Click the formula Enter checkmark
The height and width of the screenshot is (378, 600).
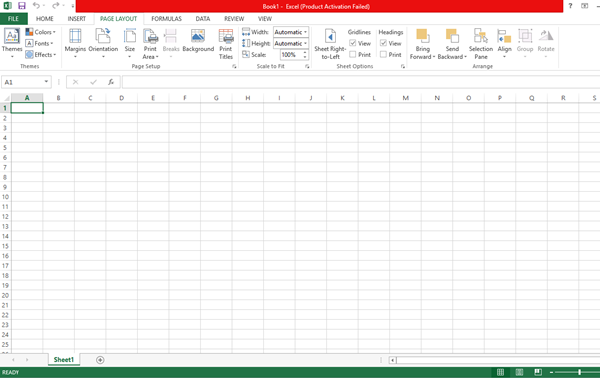[x=93, y=82]
